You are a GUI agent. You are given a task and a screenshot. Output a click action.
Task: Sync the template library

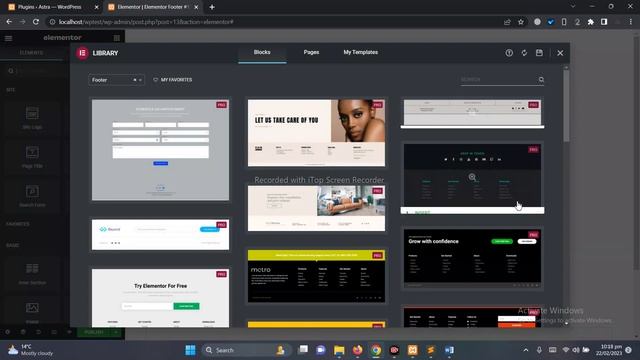[524, 53]
